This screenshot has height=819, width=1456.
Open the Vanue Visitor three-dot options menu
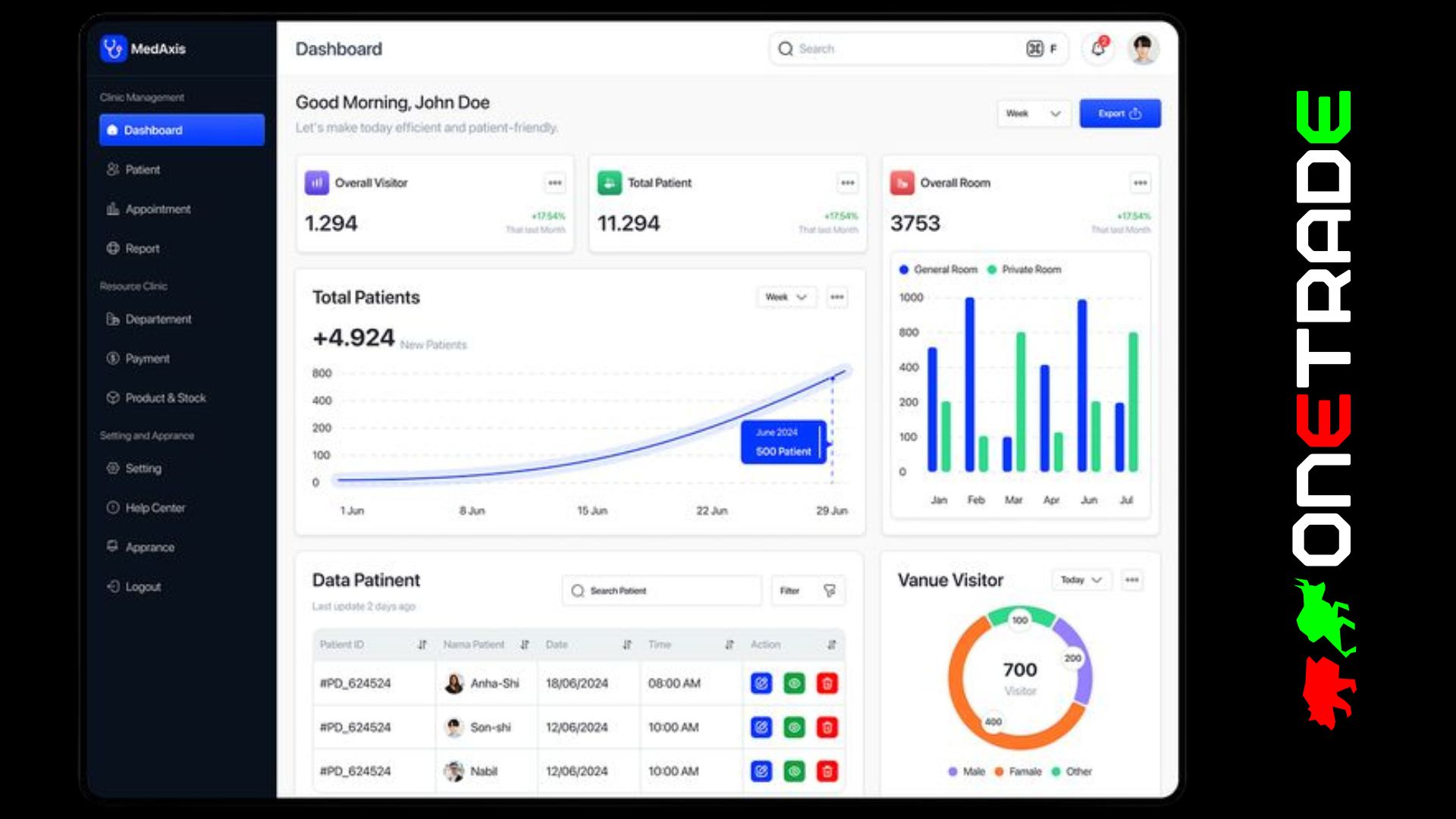click(x=1131, y=580)
